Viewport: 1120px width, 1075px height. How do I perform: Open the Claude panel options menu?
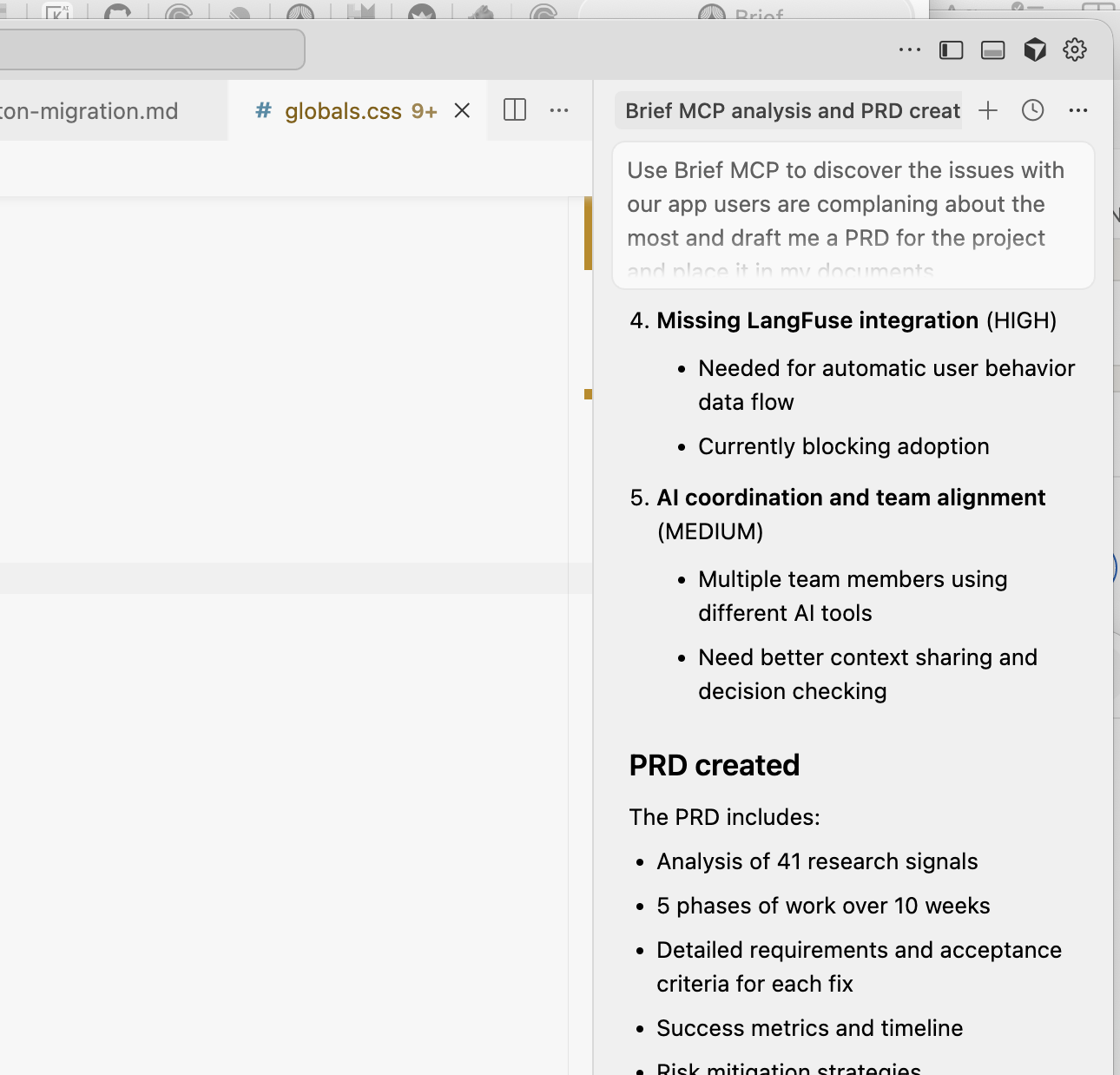(1078, 110)
